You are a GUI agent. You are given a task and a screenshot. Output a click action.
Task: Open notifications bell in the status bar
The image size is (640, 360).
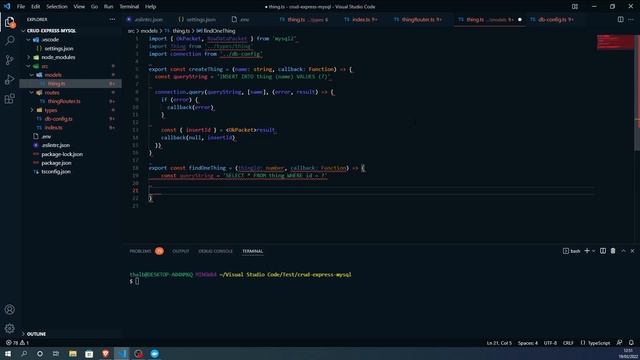(x=631, y=343)
